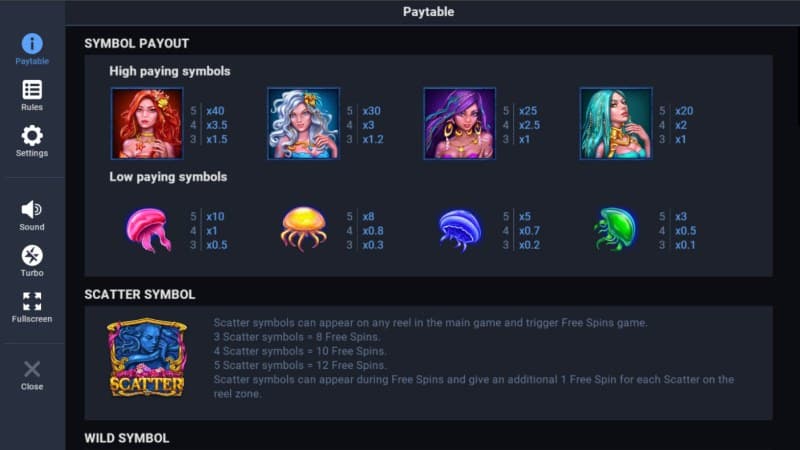Click the teal-haired mermaid symbol
Screen dimensions: 800x450
click(x=615, y=123)
